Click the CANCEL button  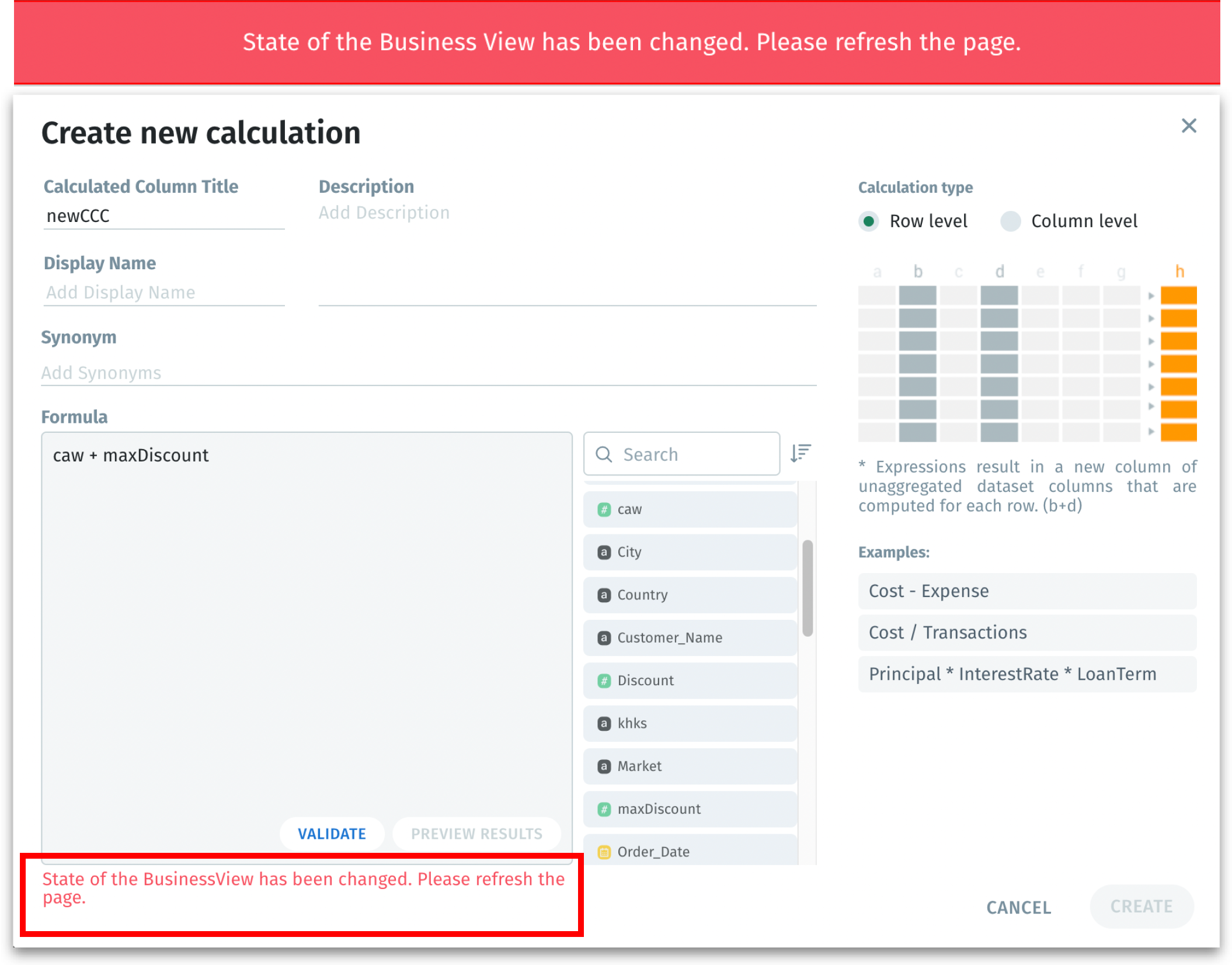pyautogui.click(x=1018, y=907)
